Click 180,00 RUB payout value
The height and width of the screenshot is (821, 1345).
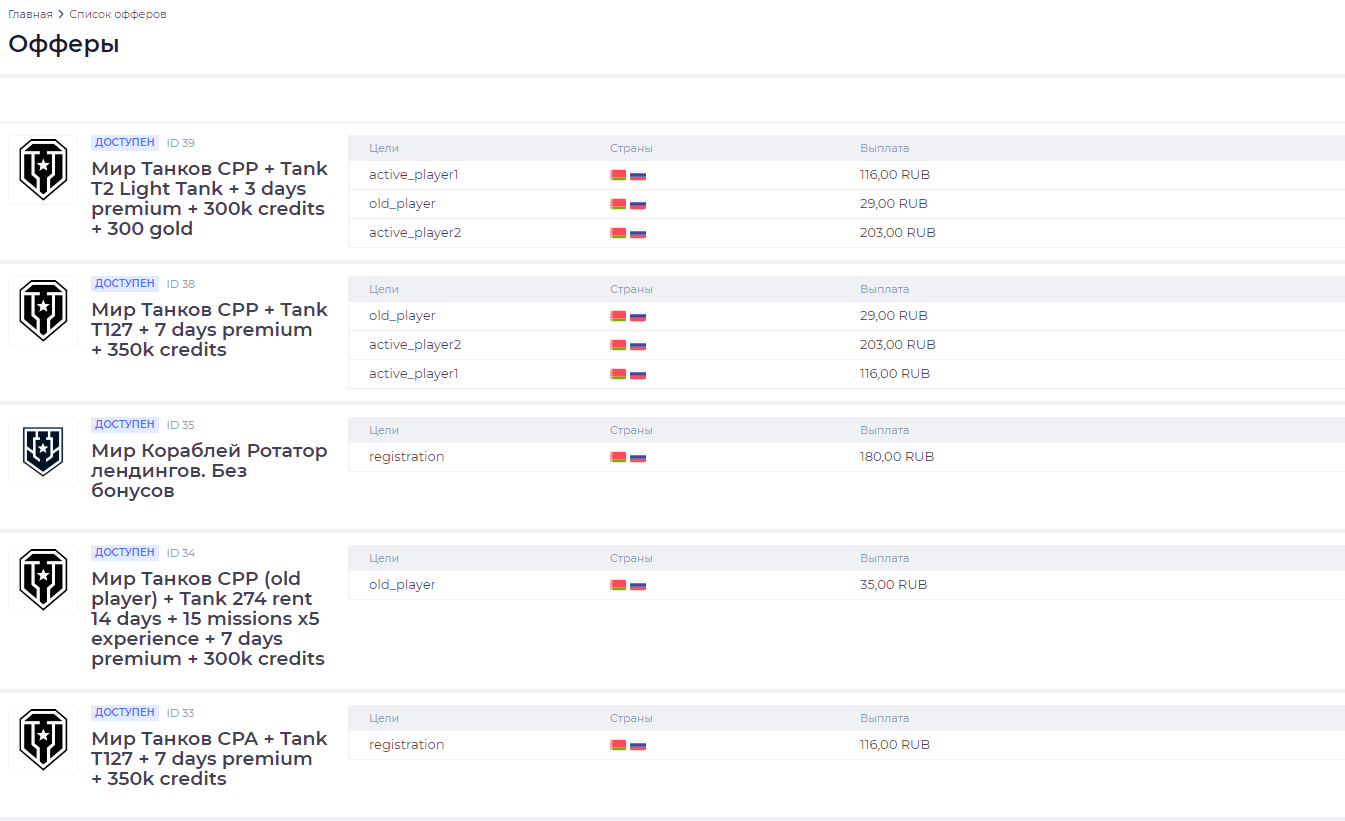[897, 457]
